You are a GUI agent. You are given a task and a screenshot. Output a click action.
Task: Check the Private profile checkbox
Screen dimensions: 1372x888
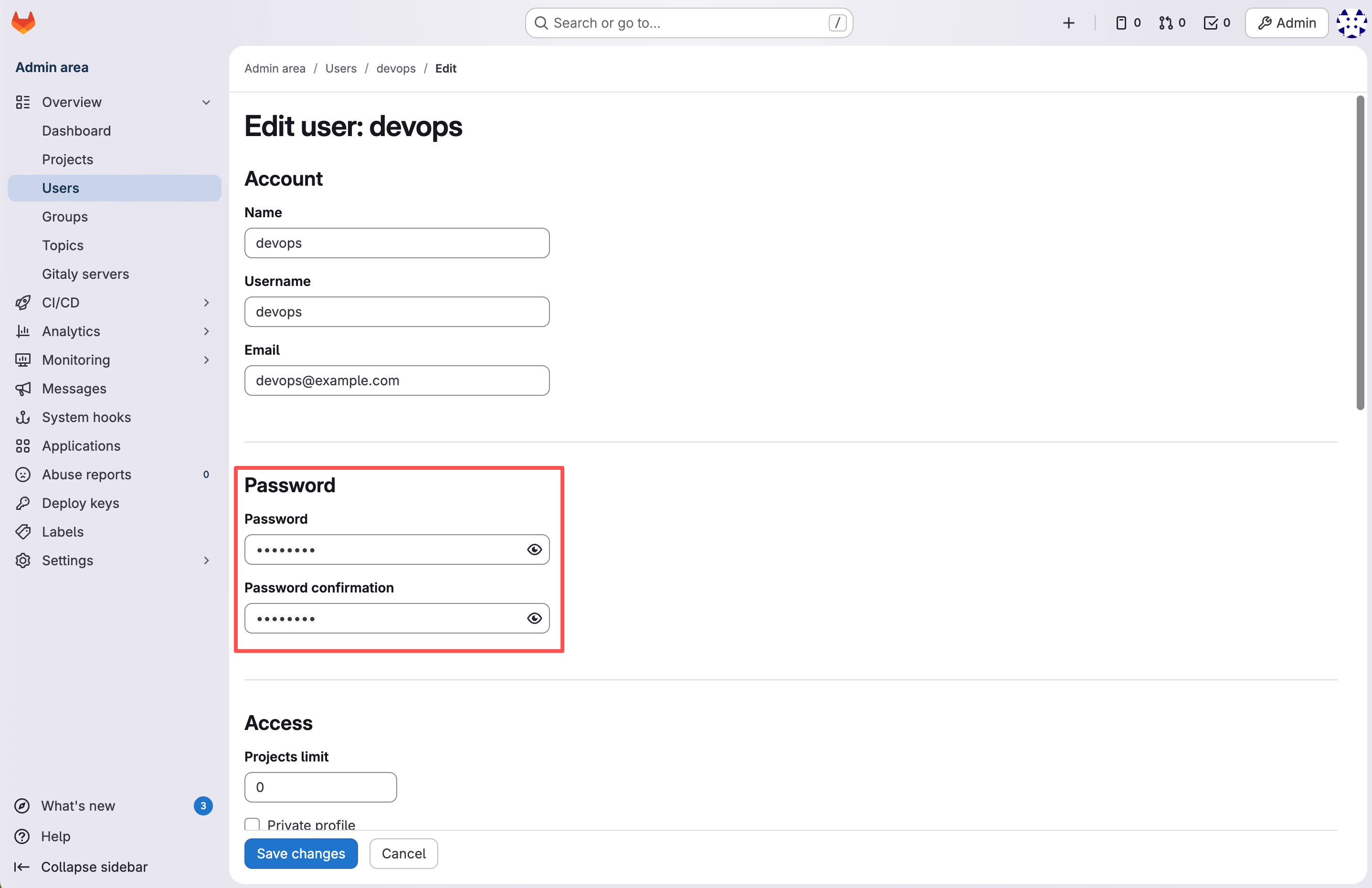252,824
